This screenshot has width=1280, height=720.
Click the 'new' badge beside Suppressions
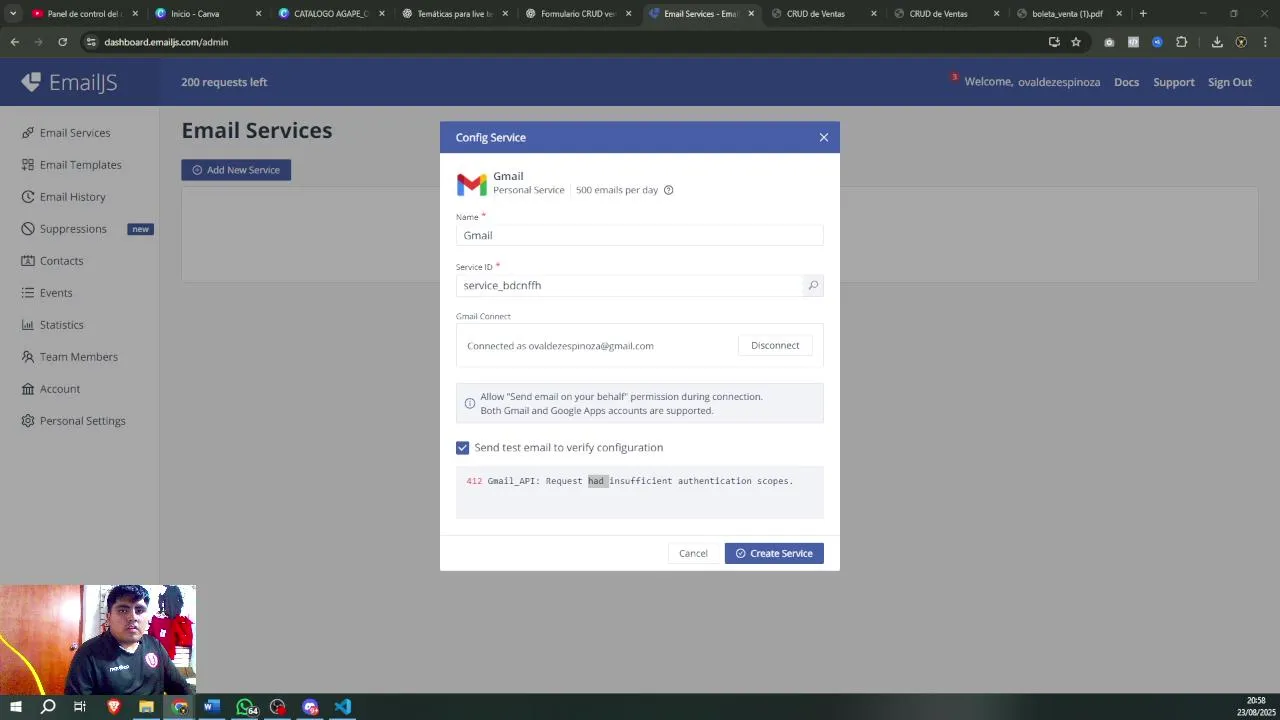point(140,229)
